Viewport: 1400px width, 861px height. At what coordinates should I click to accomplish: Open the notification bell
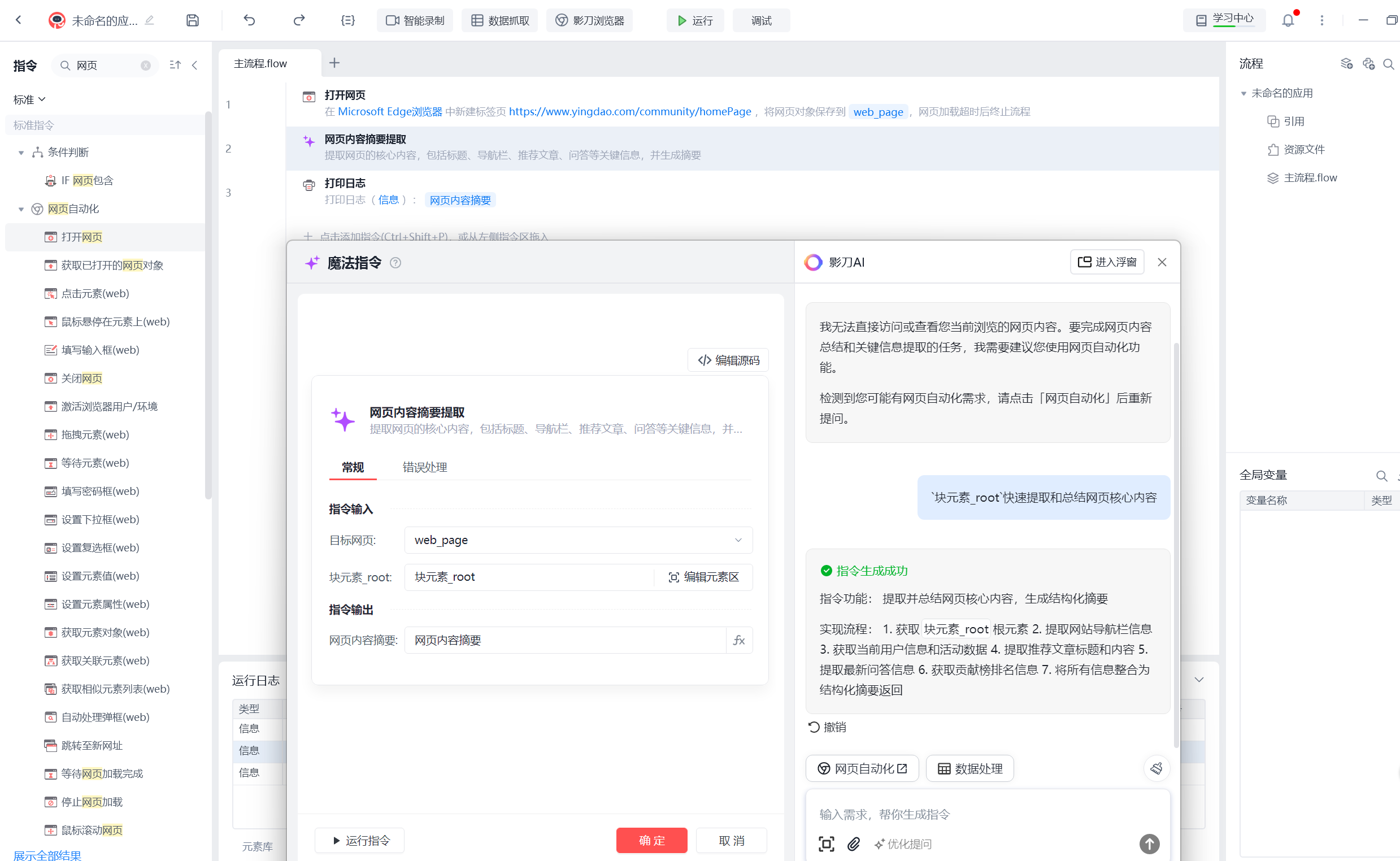pos(1288,20)
